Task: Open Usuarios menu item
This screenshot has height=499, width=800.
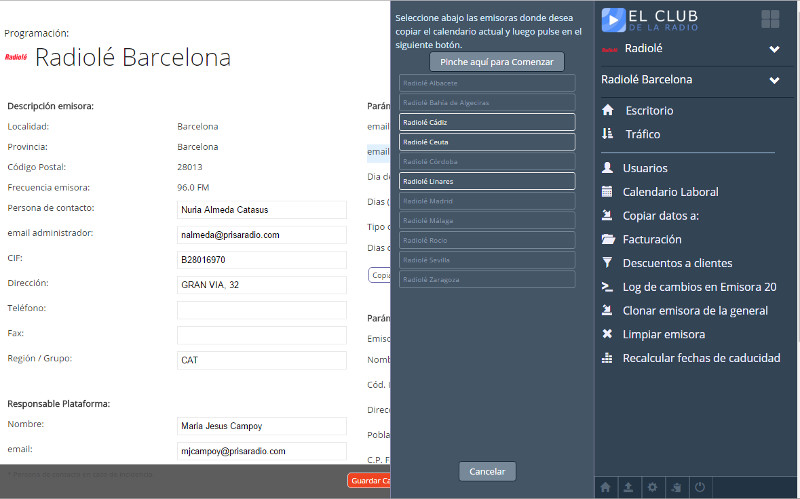Action: click(x=645, y=168)
